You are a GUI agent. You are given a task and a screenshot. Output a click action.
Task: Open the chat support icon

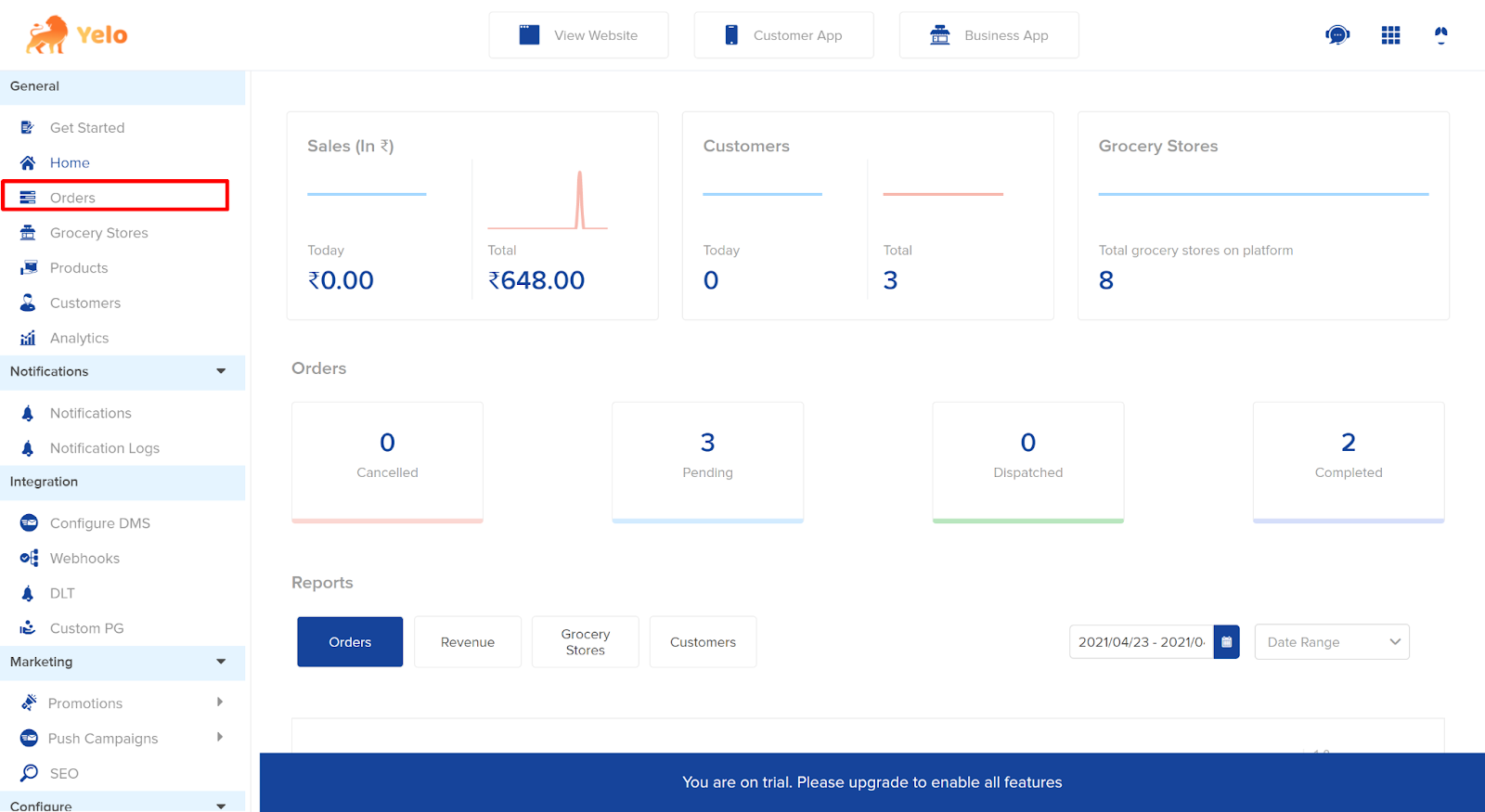coord(1337,35)
